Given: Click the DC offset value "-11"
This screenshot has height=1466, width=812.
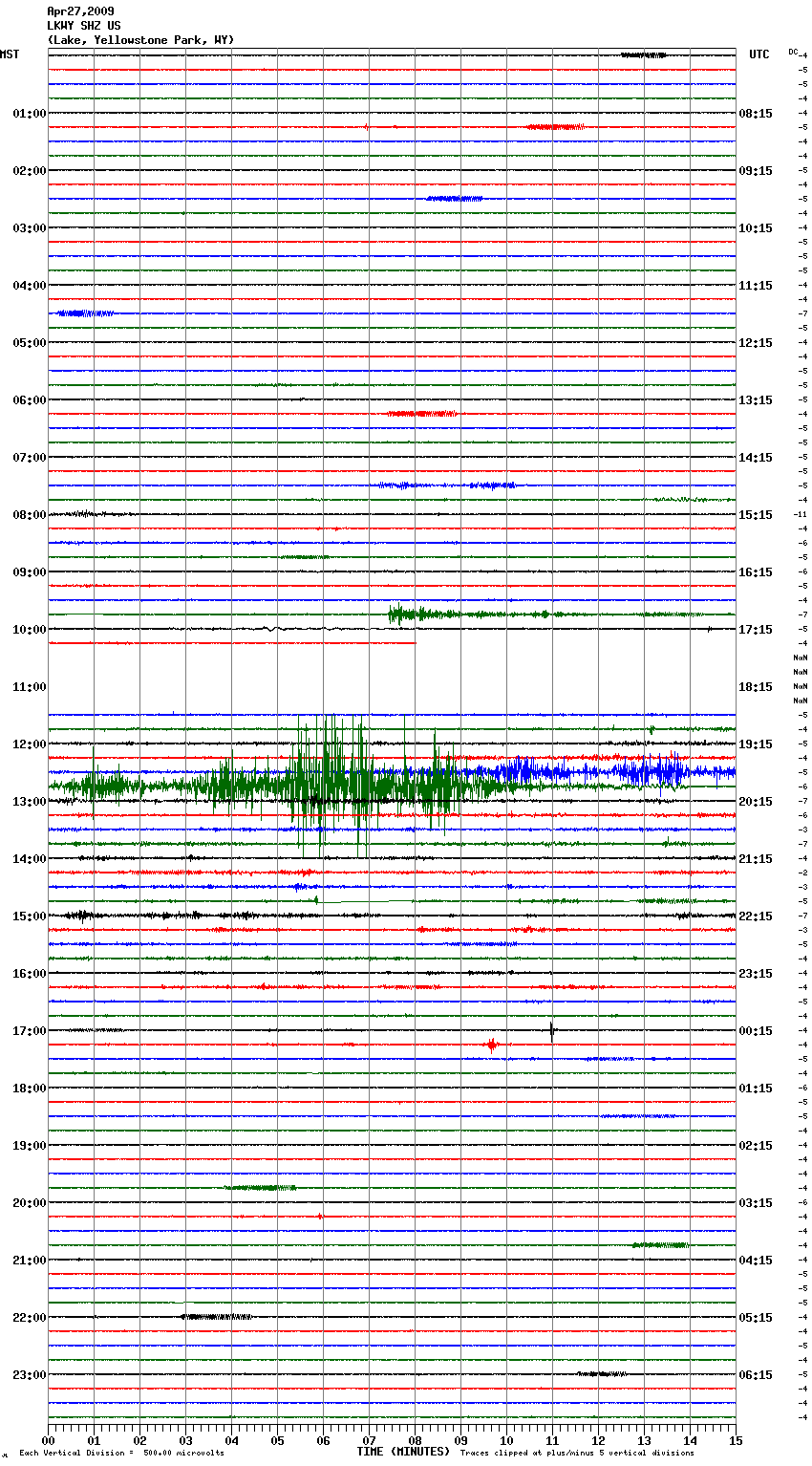Looking at the screenshot, I should [x=801, y=515].
